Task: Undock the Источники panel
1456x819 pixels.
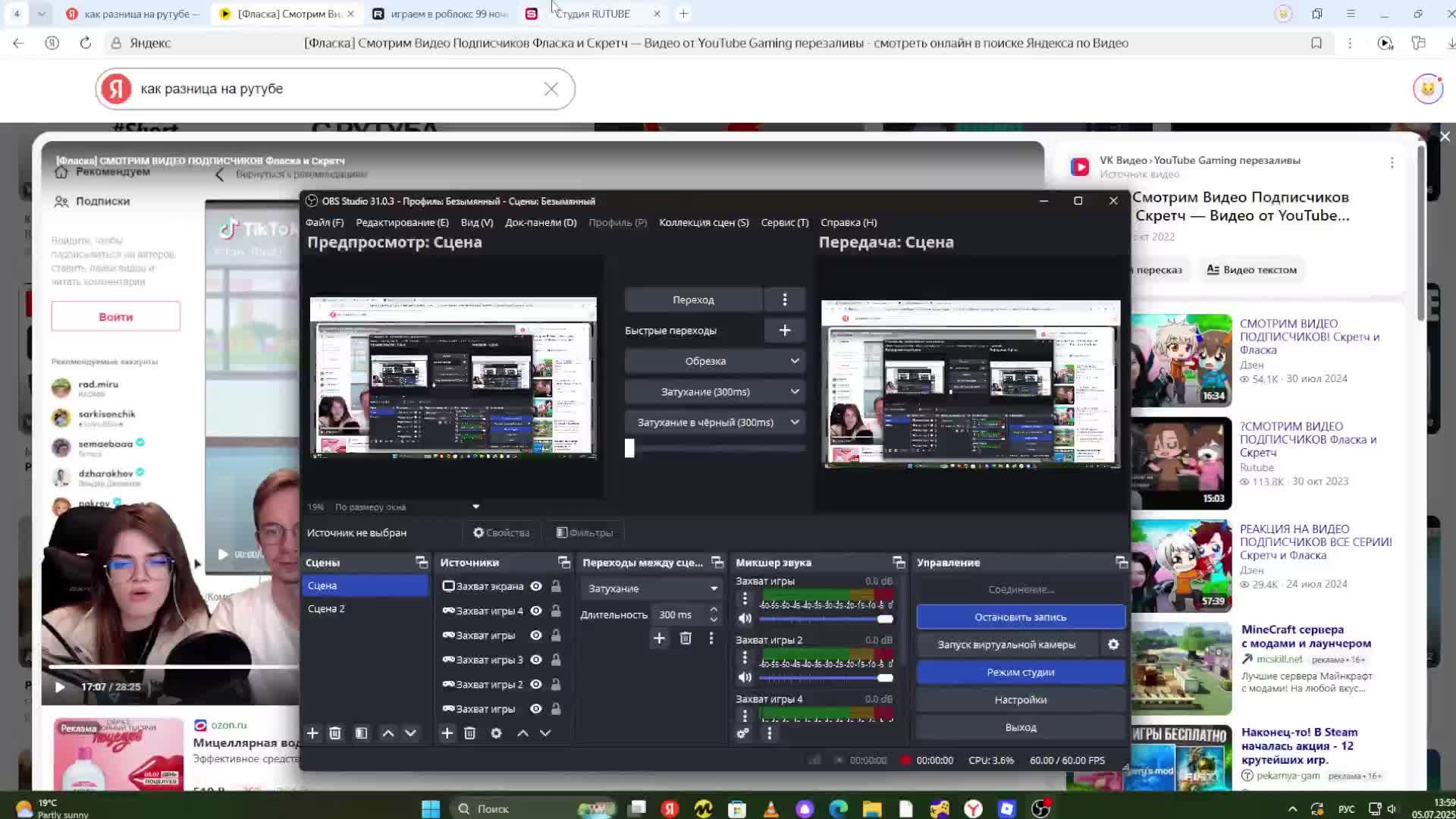Action: 564,563
